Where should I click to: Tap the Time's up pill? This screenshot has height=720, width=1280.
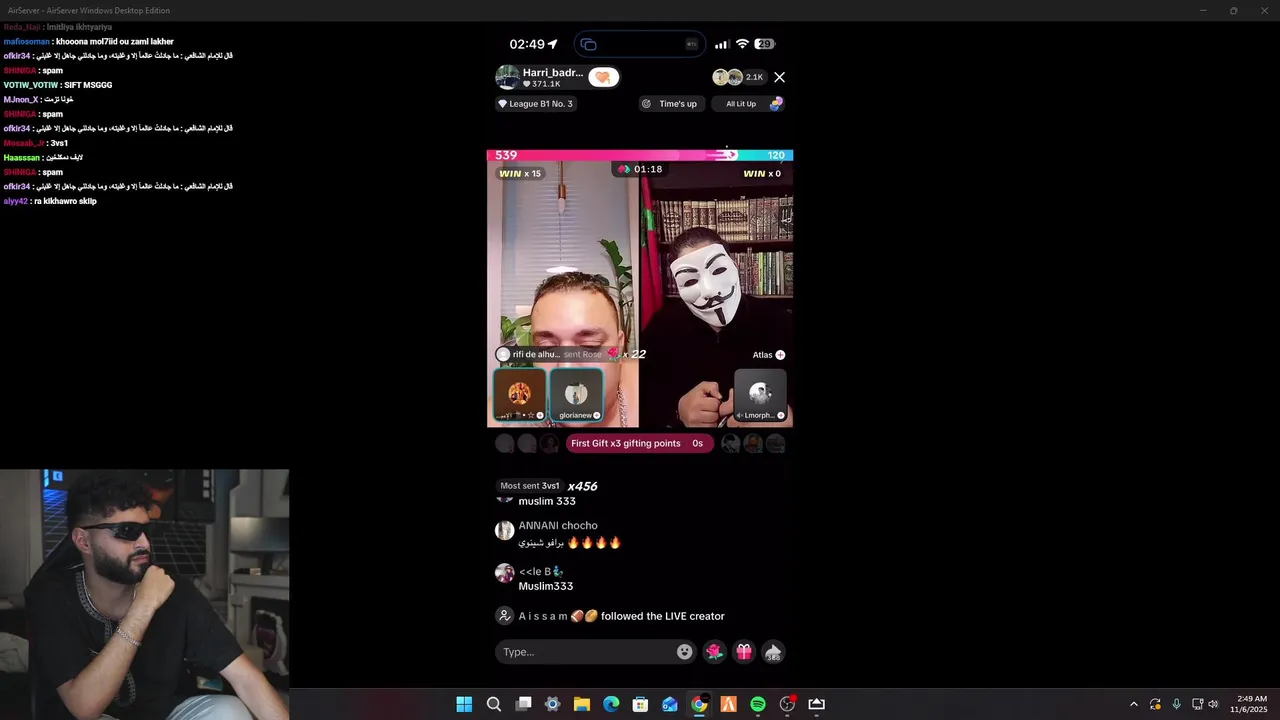tap(670, 104)
